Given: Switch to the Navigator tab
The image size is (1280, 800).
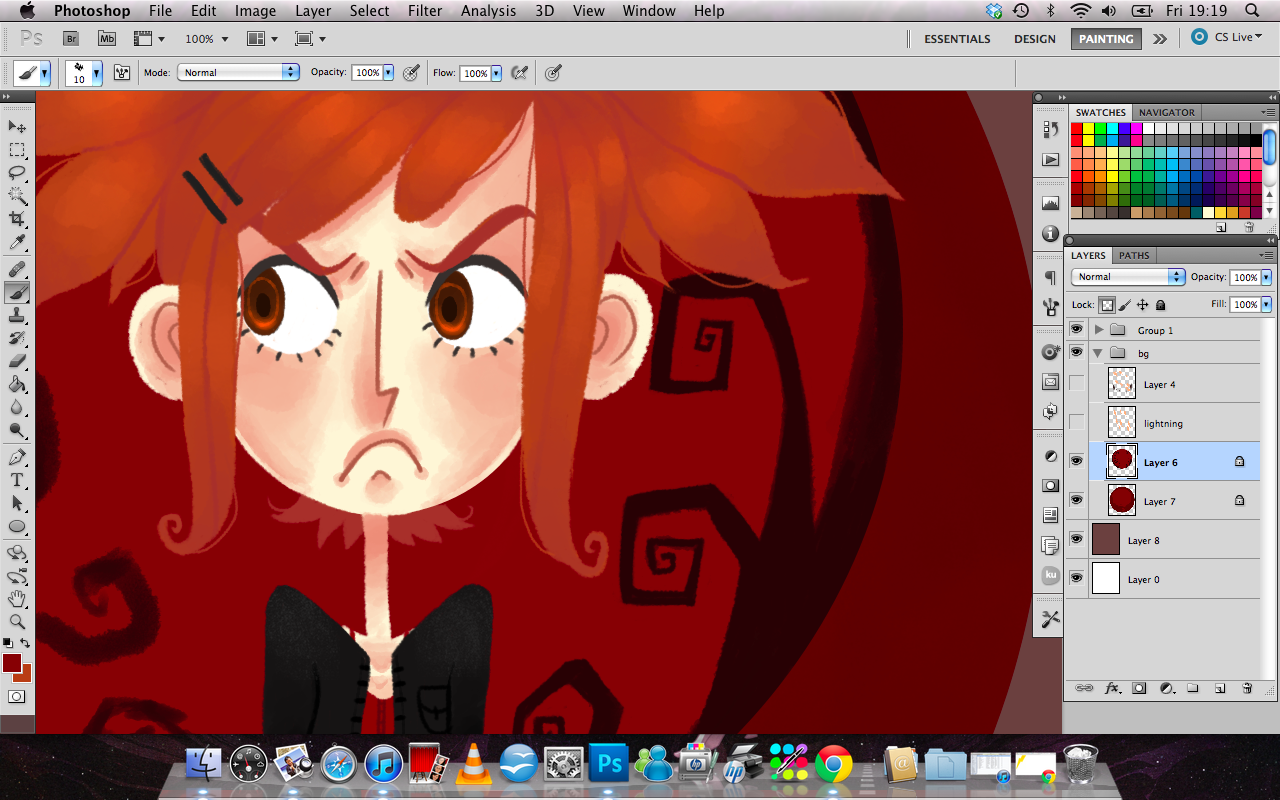Looking at the screenshot, I should pyautogui.click(x=1166, y=112).
